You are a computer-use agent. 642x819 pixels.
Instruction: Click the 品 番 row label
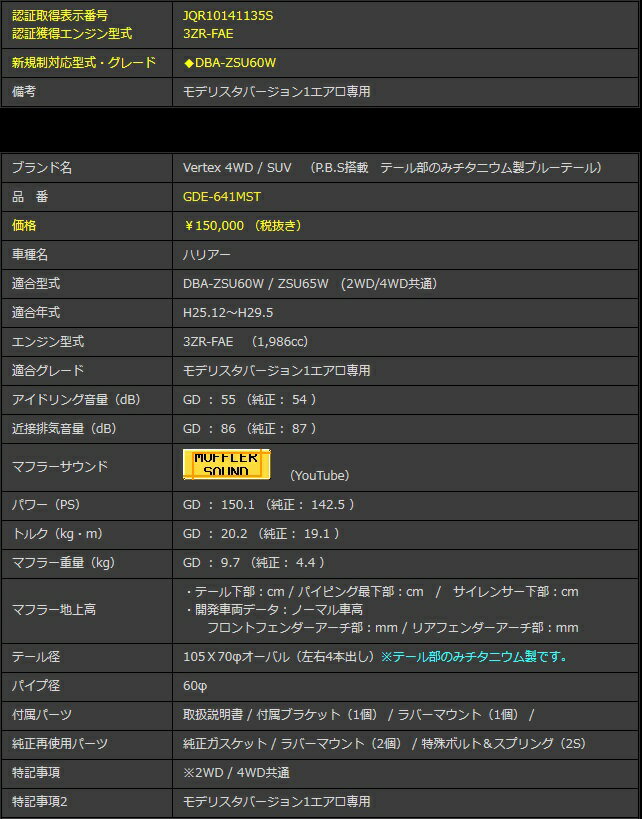(x=30, y=197)
